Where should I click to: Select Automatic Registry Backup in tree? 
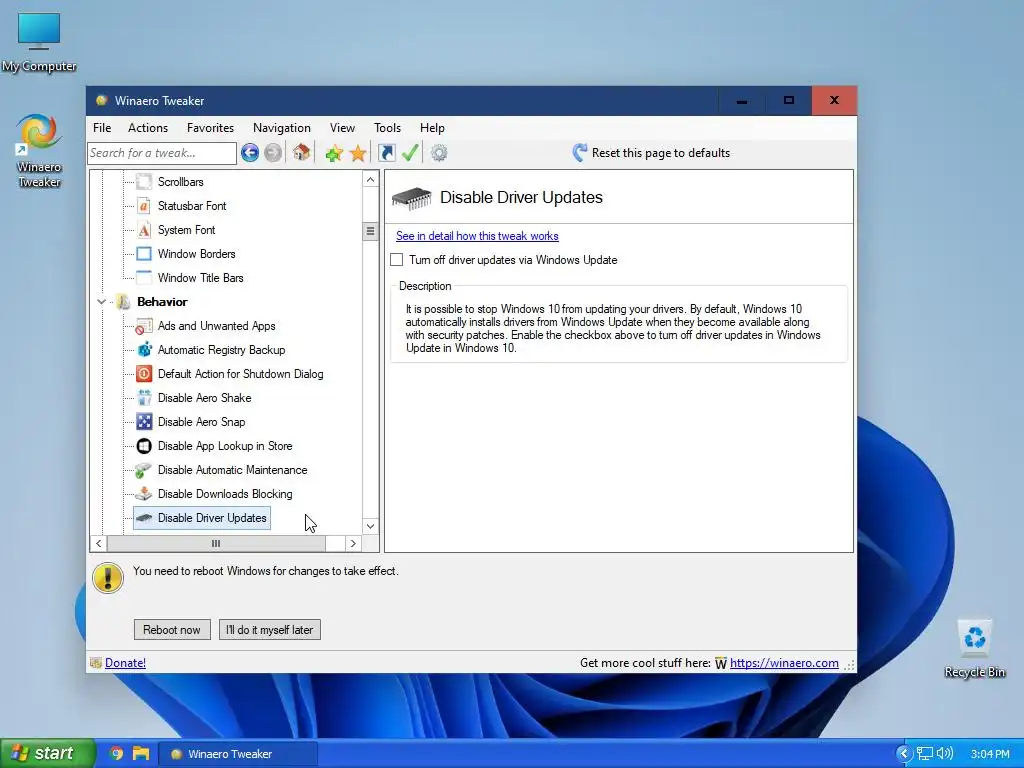click(221, 350)
